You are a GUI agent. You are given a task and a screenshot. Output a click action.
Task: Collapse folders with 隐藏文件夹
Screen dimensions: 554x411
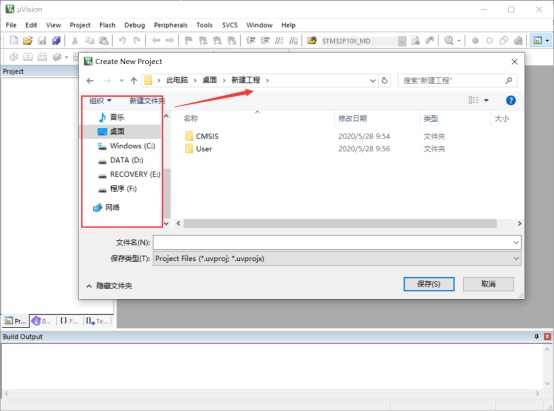coord(109,286)
